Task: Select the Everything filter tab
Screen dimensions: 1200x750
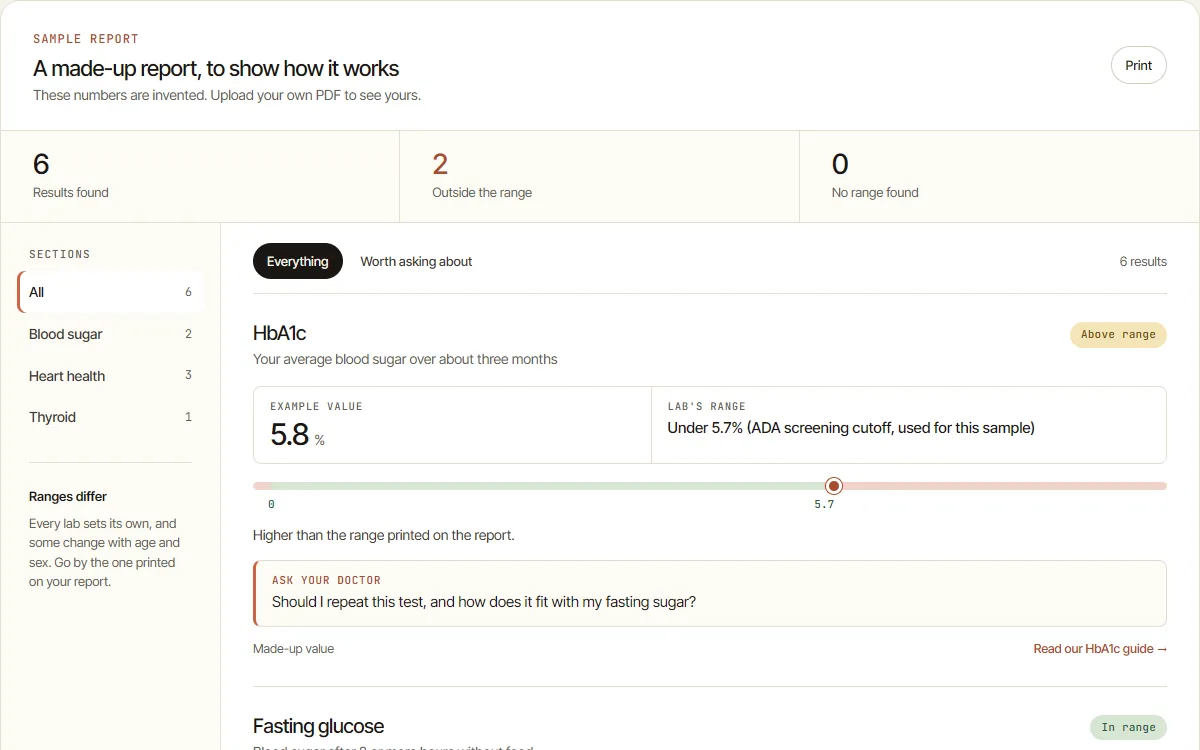Action: point(297,261)
